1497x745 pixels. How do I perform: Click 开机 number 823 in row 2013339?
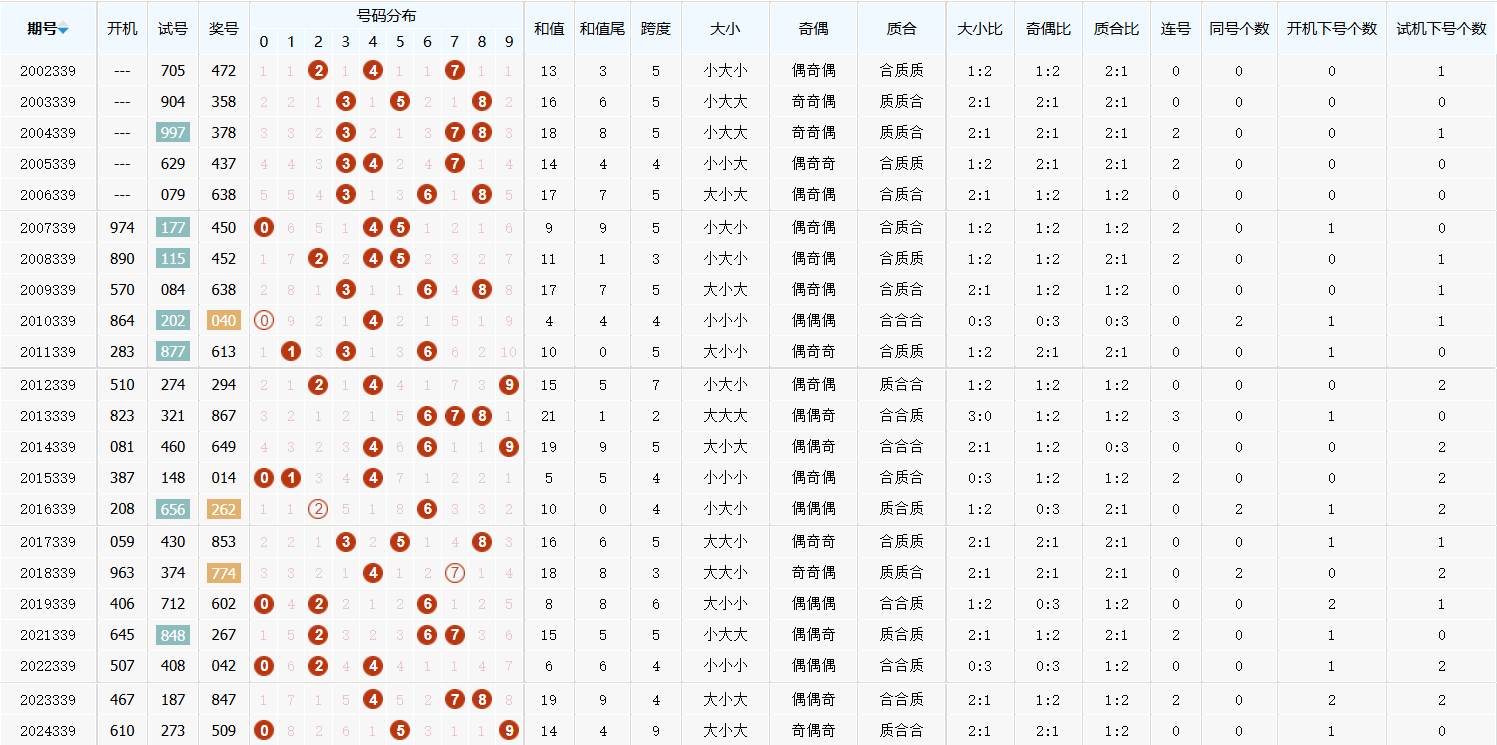tap(122, 416)
